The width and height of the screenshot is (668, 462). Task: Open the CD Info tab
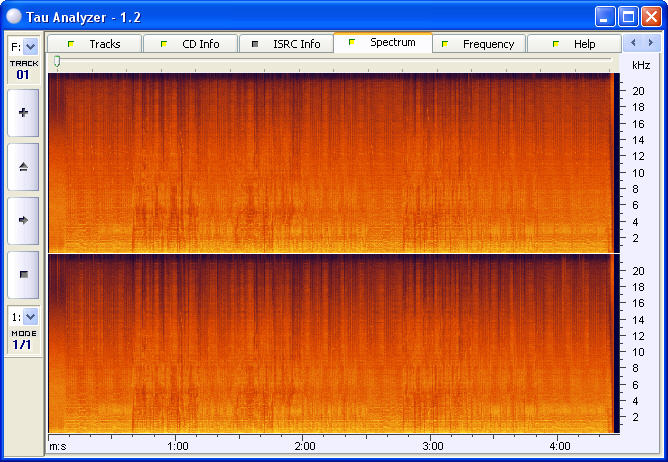tap(190, 44)
